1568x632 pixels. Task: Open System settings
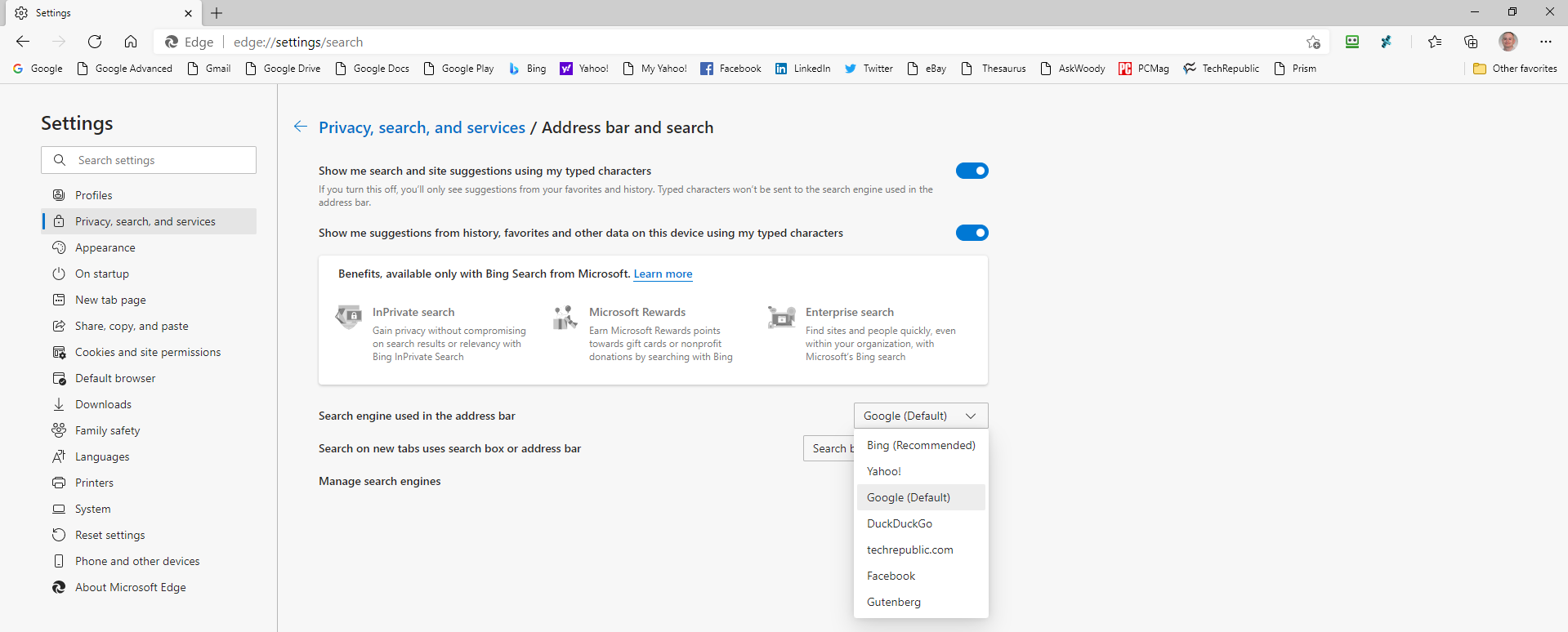coord(149,509)
